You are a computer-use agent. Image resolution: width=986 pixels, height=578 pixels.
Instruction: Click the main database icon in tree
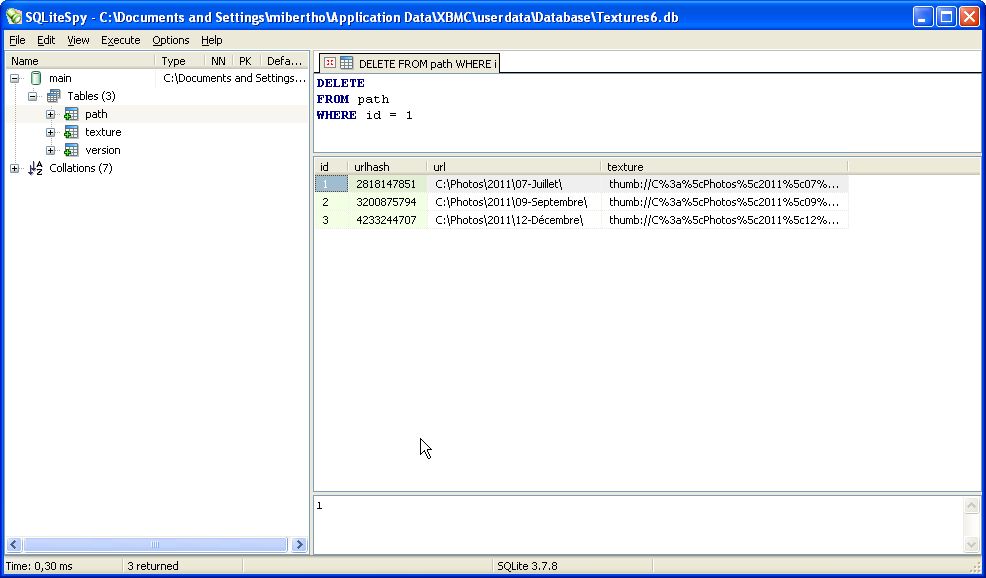36,78
